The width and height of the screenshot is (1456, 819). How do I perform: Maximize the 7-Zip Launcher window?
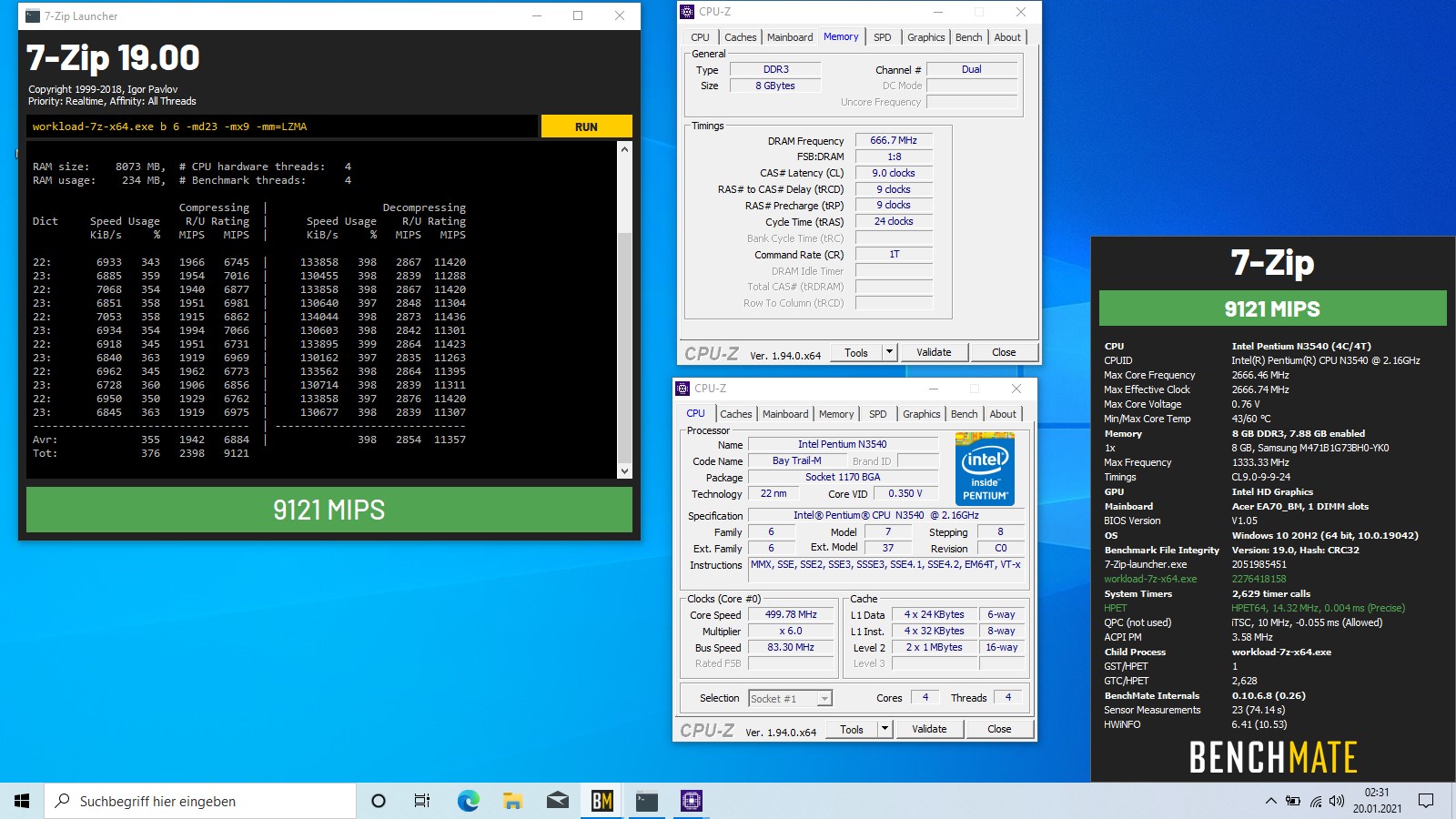click(x=578, y=15)
